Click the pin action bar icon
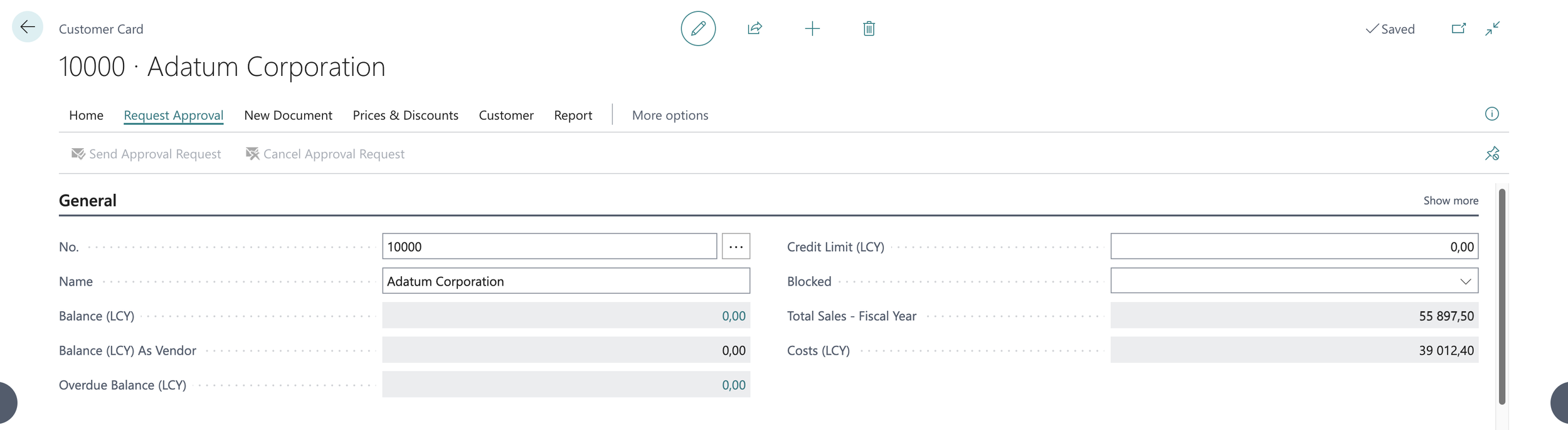This screenshot has height=430, width=1568. [1492, 153]
